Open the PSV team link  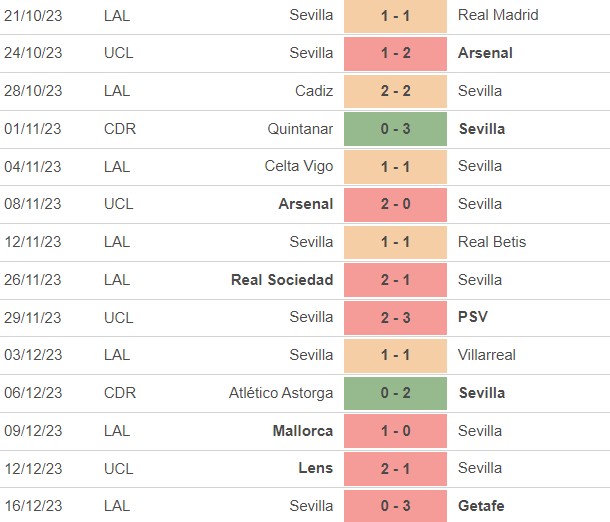click(x=474, y=317)
